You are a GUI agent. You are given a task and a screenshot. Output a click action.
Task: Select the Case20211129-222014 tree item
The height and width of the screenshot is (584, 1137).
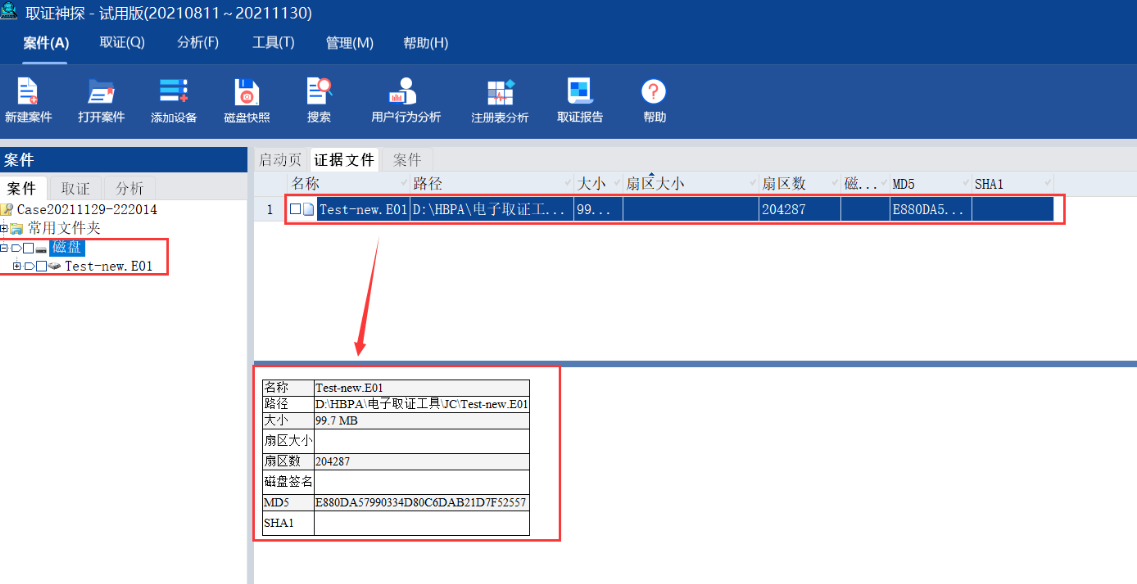(87, 209)
